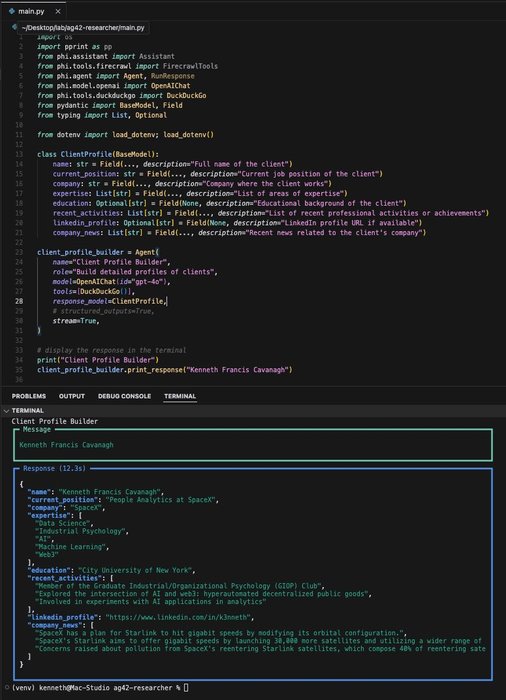506x700 pixels.
Task: Click the 'Concerns raised about pollution' news line
Action: [x=260, y=649]
